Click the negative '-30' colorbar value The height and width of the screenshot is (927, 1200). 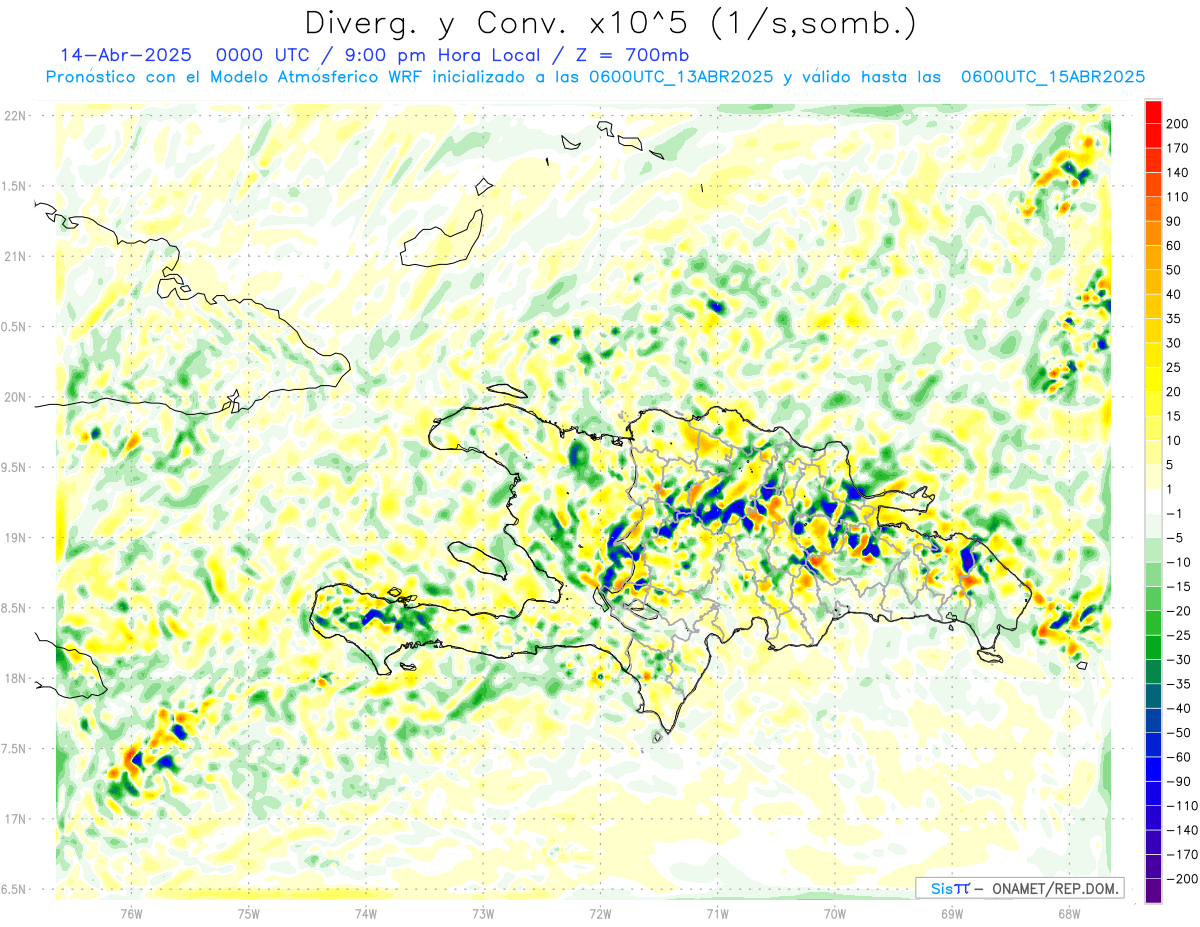point(1179,659)
